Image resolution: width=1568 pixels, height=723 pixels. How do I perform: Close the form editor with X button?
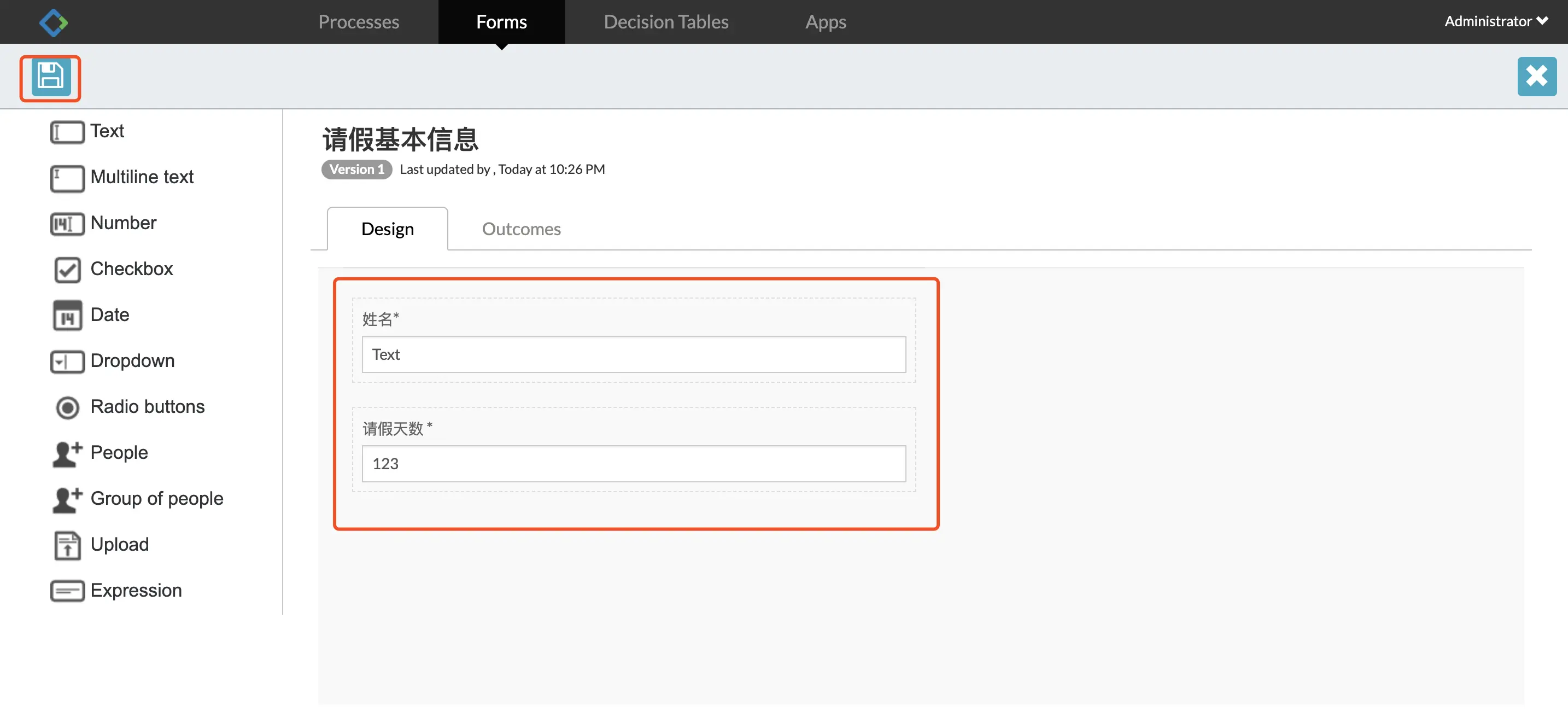click(1536, 77)
